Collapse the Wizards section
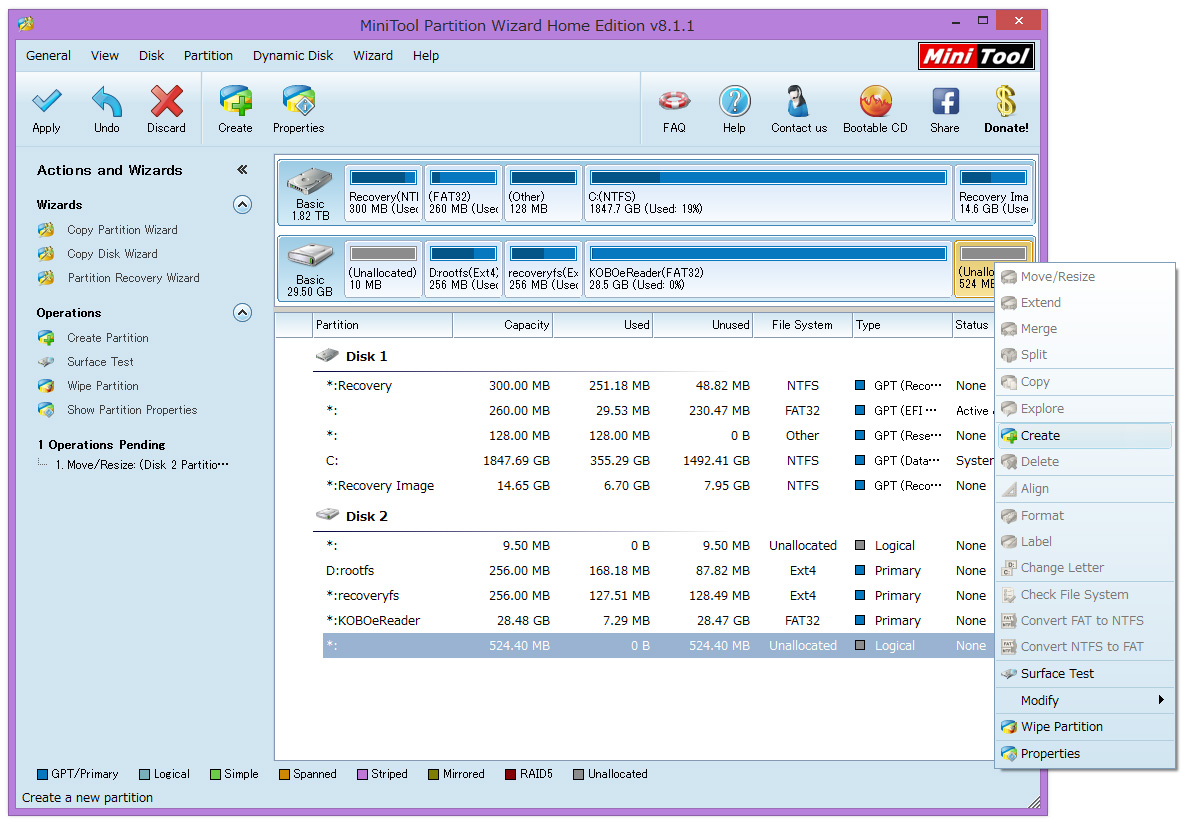Screen dimensions: 1188x822 tap(242, 205)
